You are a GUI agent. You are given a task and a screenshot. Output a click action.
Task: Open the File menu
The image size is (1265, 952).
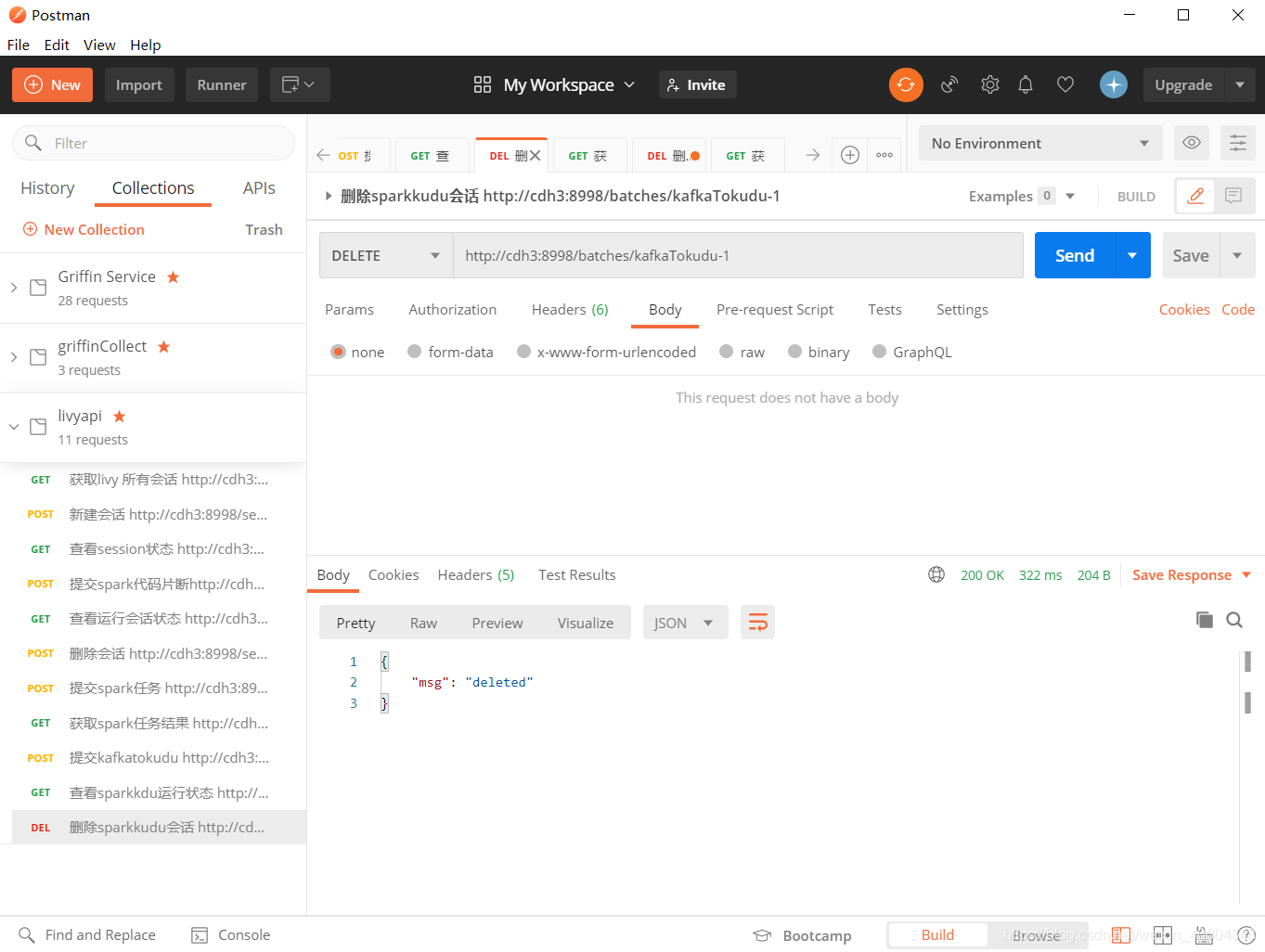[19, 45]
